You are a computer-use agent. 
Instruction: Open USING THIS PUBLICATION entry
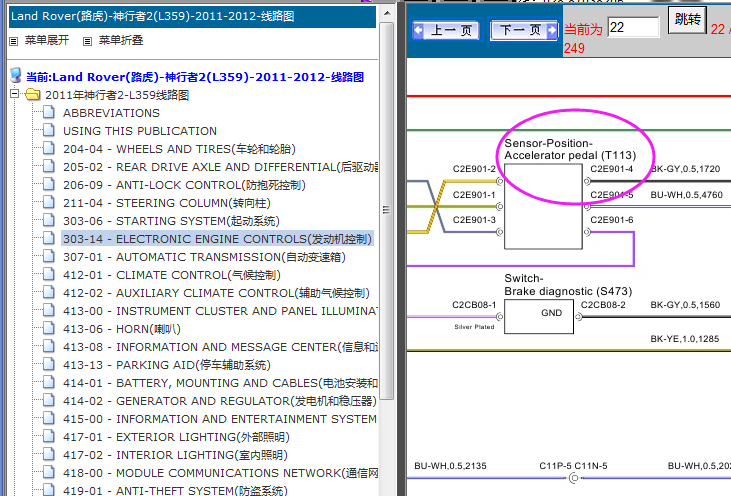point(140,131)
